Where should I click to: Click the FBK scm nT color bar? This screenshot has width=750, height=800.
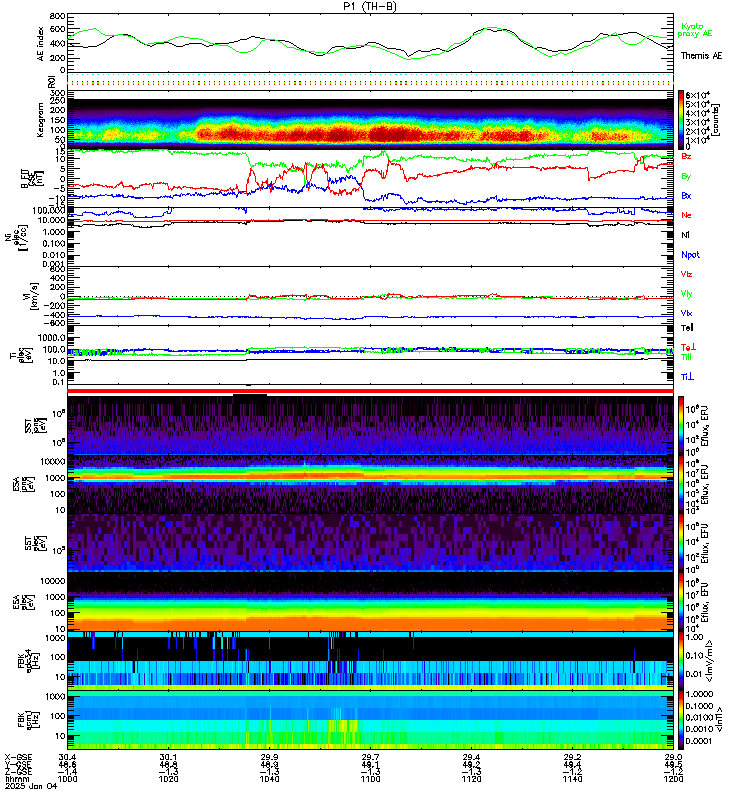(x=681, y=720)
